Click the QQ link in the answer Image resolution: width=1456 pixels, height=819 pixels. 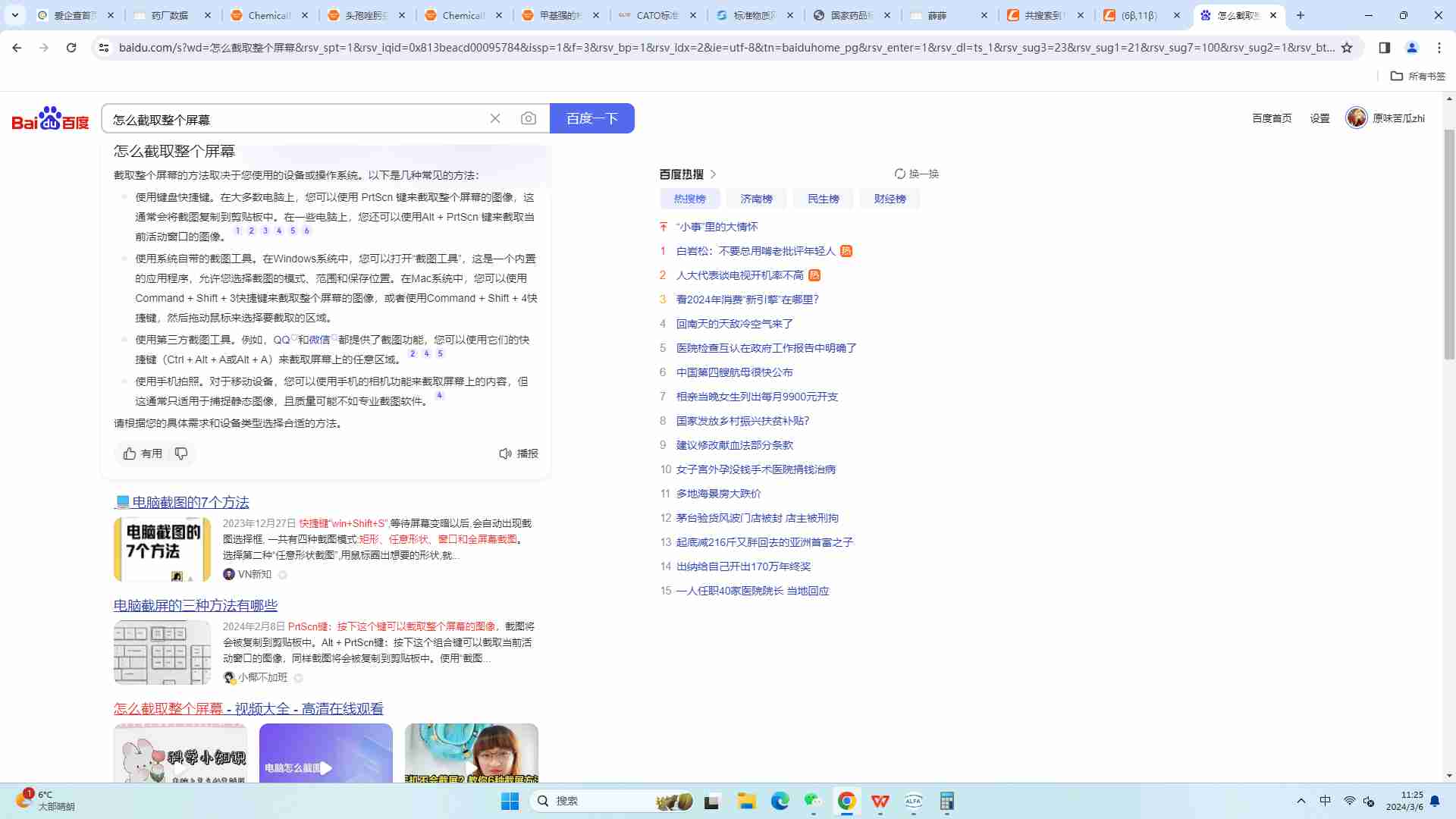281,340
